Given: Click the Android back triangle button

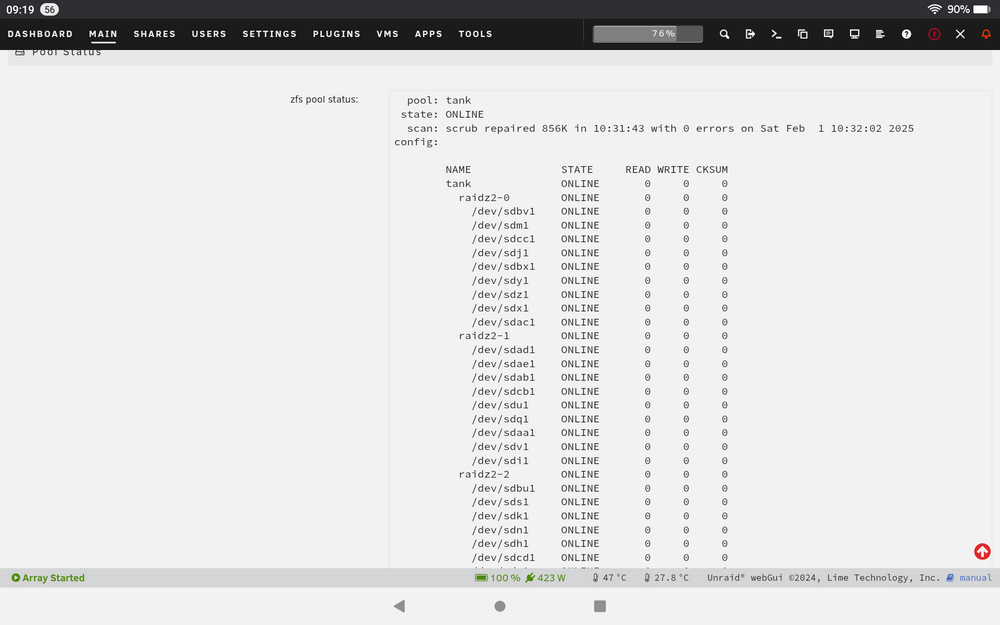Looking at the screenshot, I should (400, 606).
